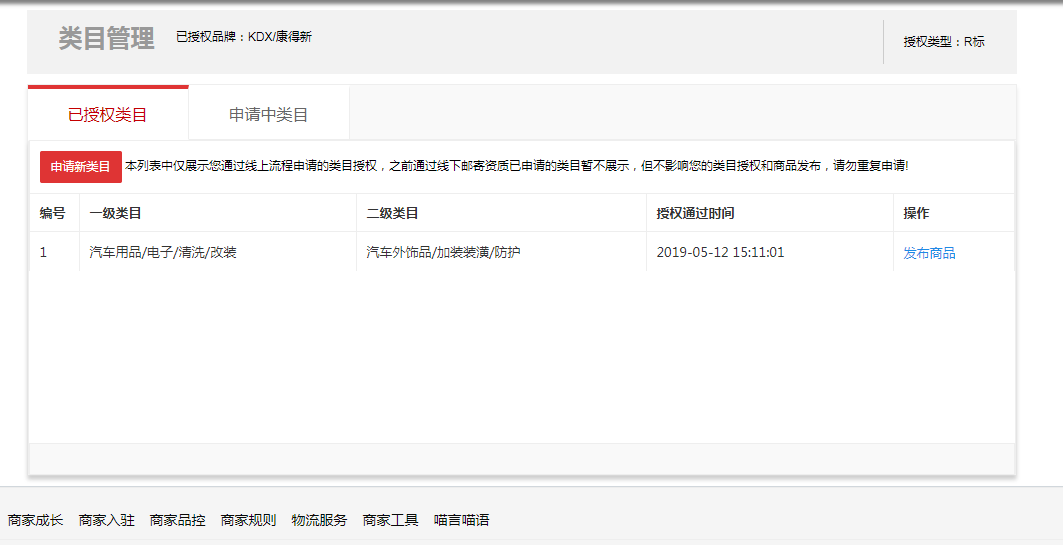Open the 商家规则 footer link
Image resolution: width=1063 pixels, height=545 pixels.
point(249,520)
